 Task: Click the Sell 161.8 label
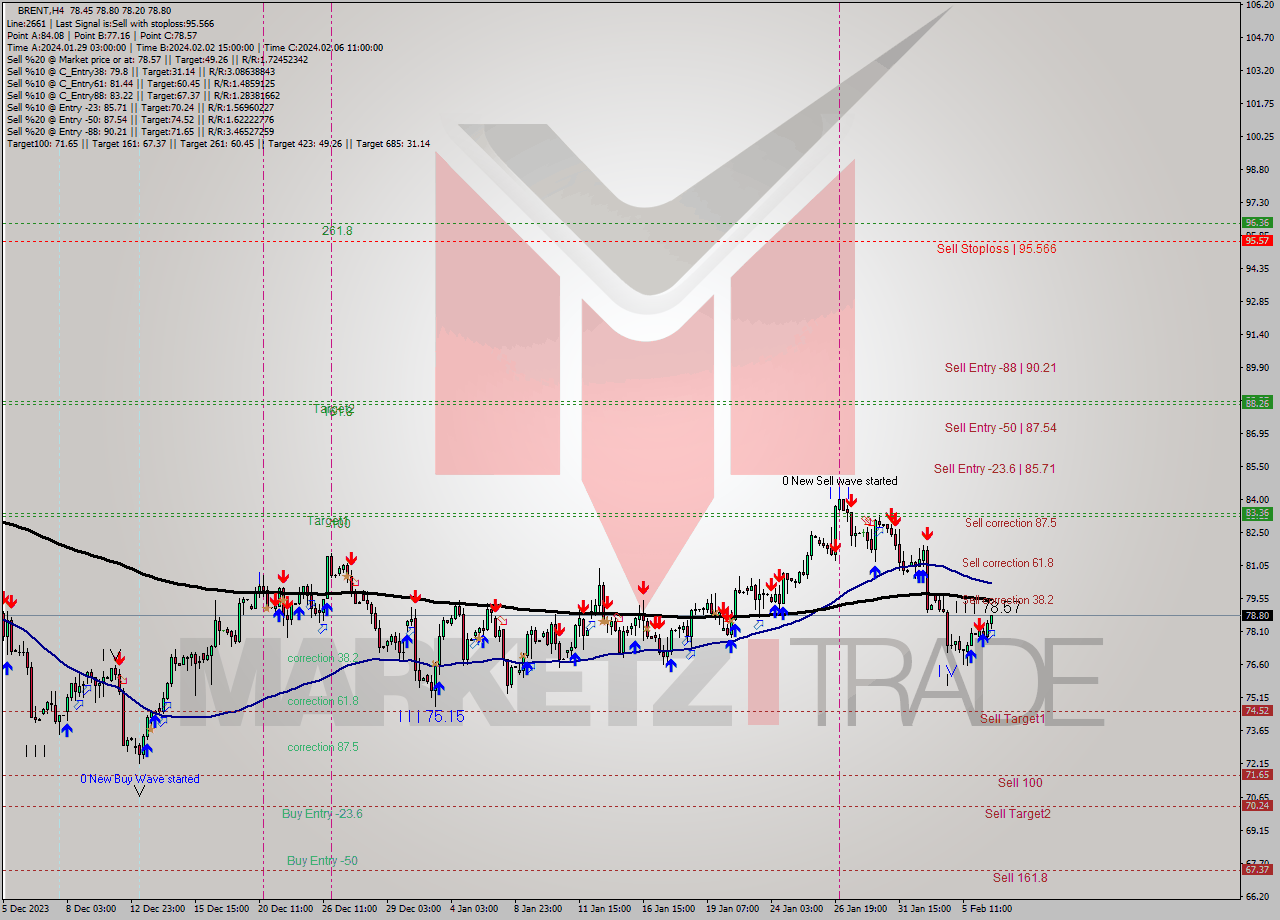point(1020,877)
